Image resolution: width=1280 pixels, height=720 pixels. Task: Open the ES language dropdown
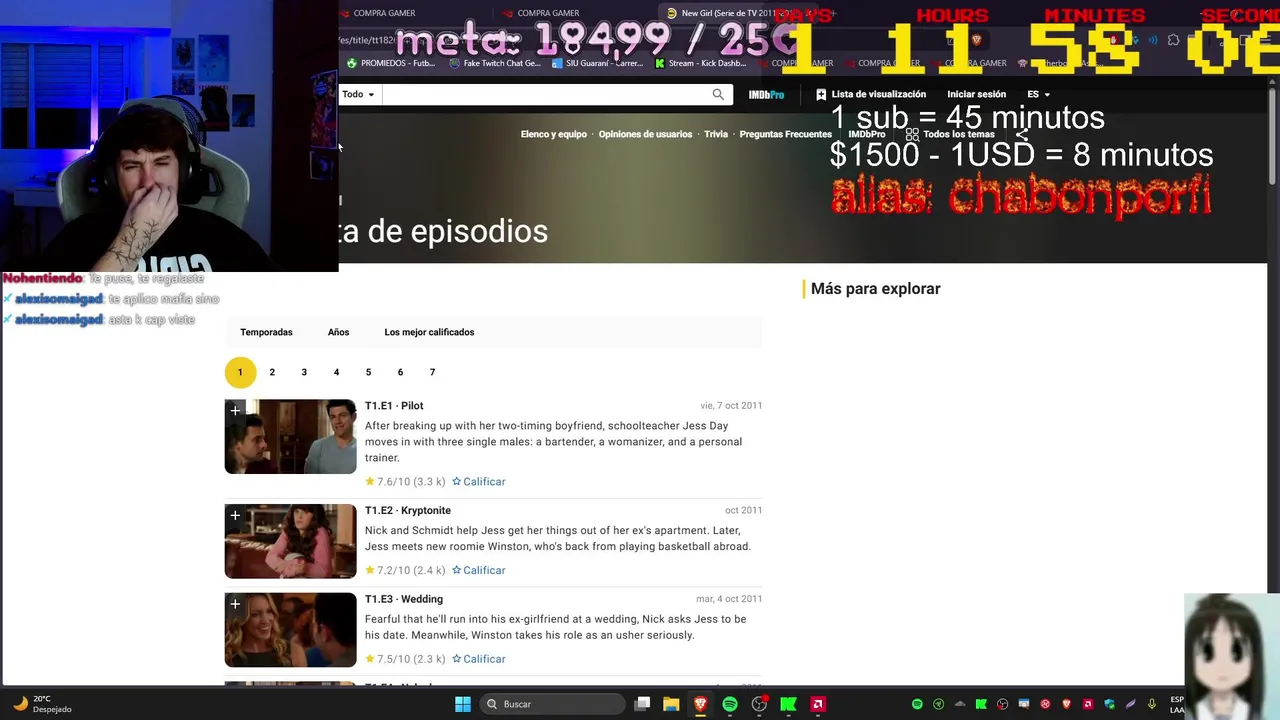[1038, 94]
